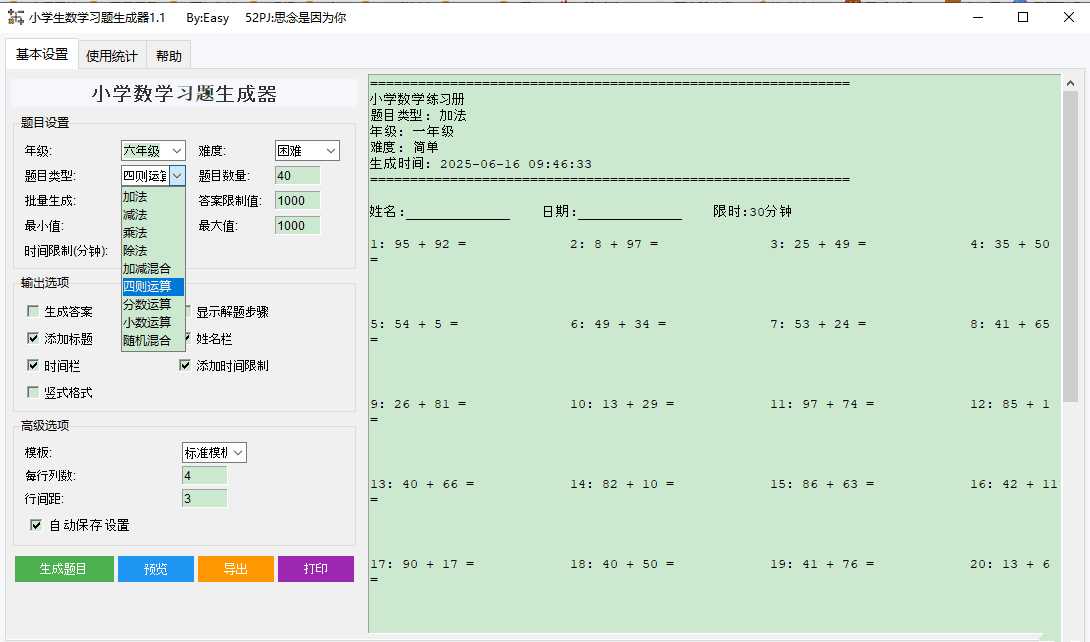Enable the 竖式格式 (vertical format) checkbox
This screenshot has width=1090, height=642.
tap(33, 392)
